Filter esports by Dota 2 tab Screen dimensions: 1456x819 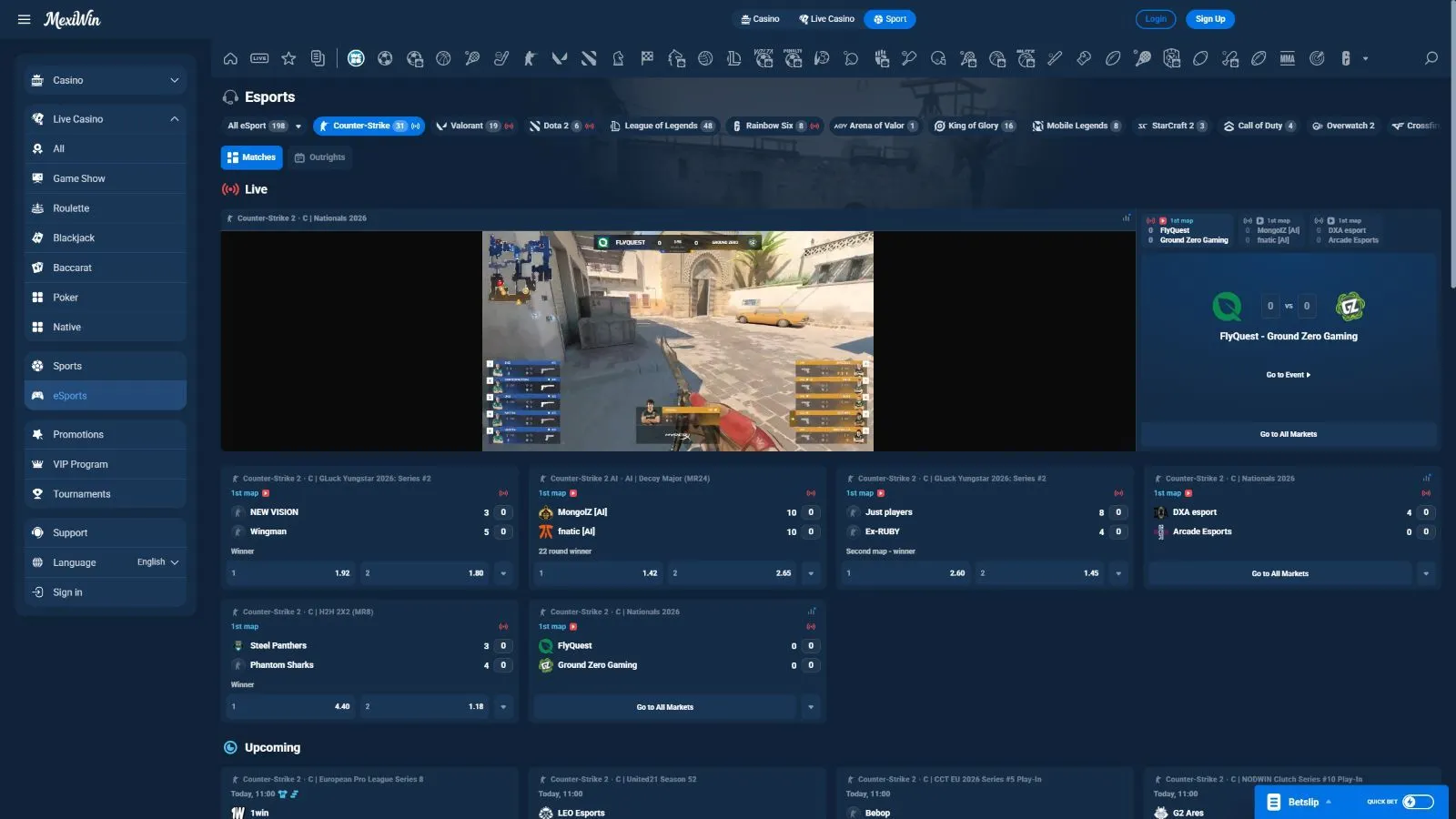561,126
